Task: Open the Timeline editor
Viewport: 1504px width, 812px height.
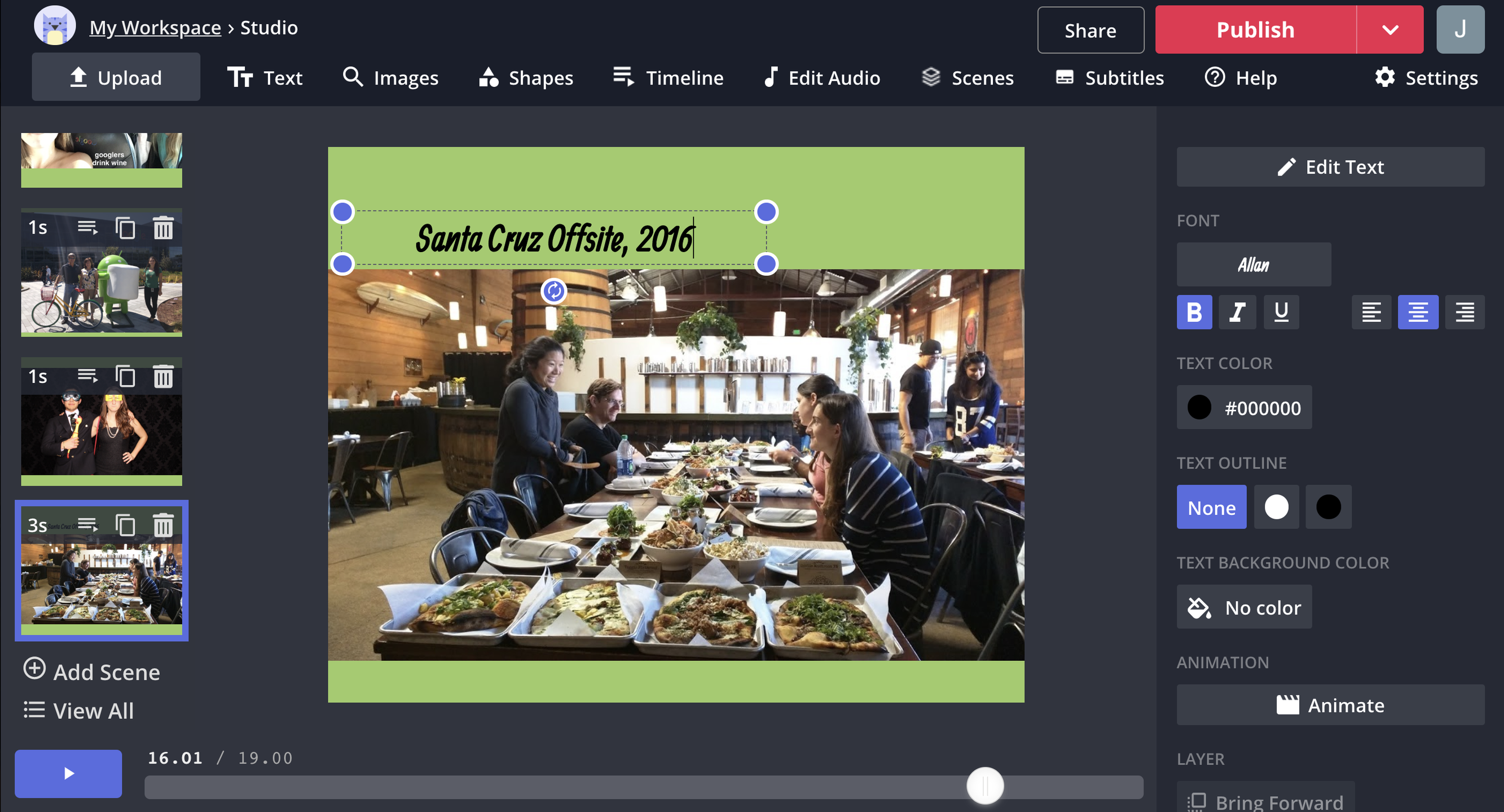Action: click(669, 77)
